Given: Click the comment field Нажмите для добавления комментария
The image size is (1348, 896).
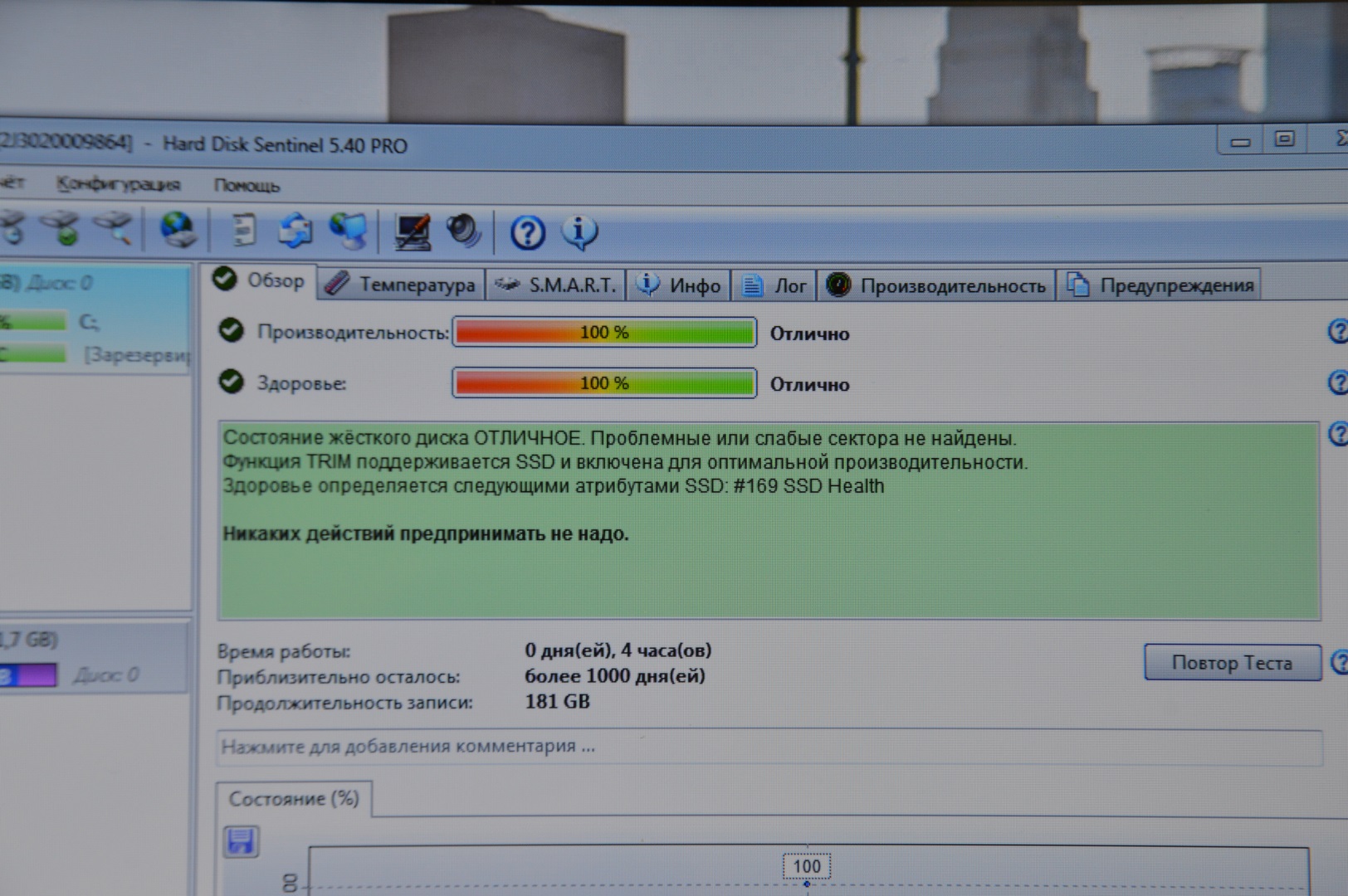Looking at the screenshot, I should point(769,747).
